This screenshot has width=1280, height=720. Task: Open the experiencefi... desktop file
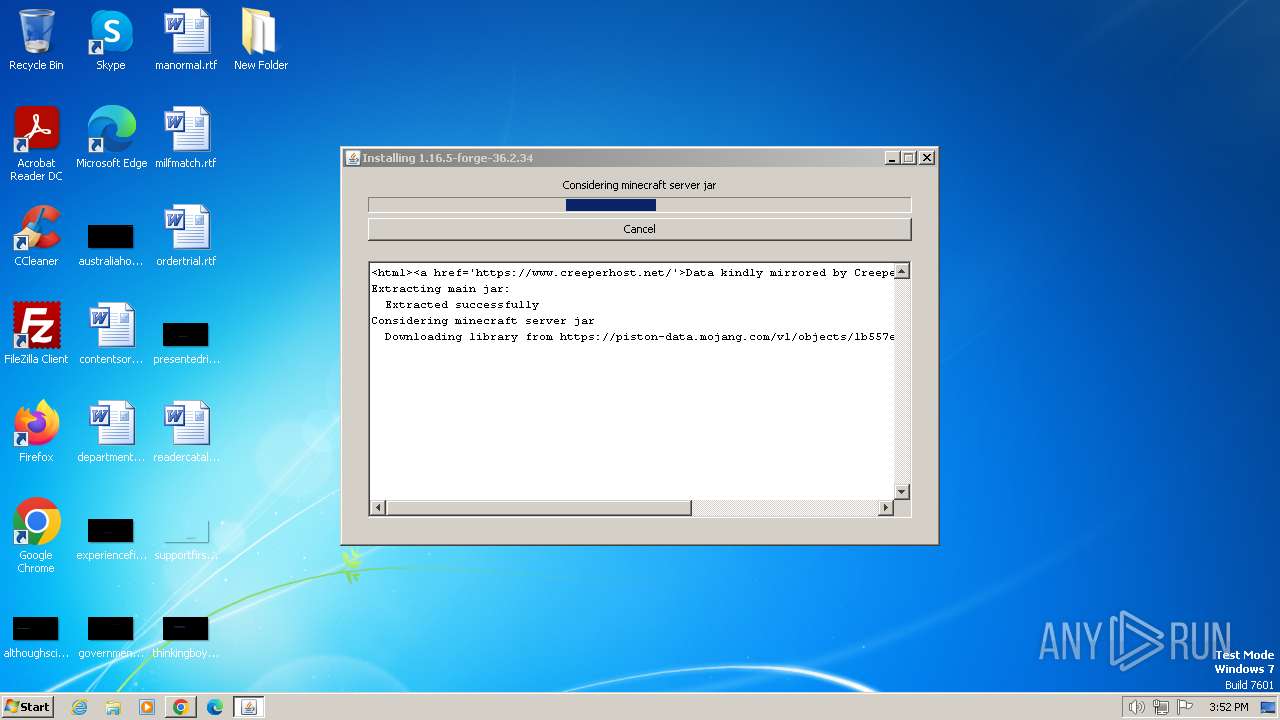point(111,539)
